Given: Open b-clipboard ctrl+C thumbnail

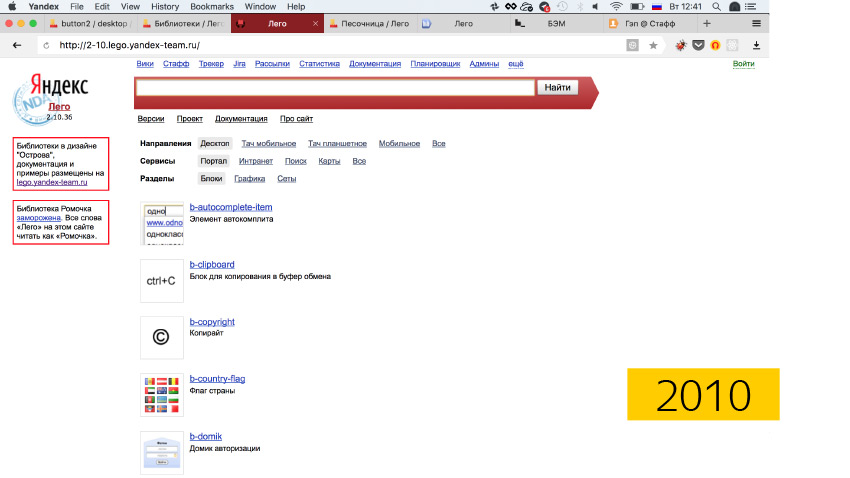Looking at the screenshot, I should click(x=162, y=281).
